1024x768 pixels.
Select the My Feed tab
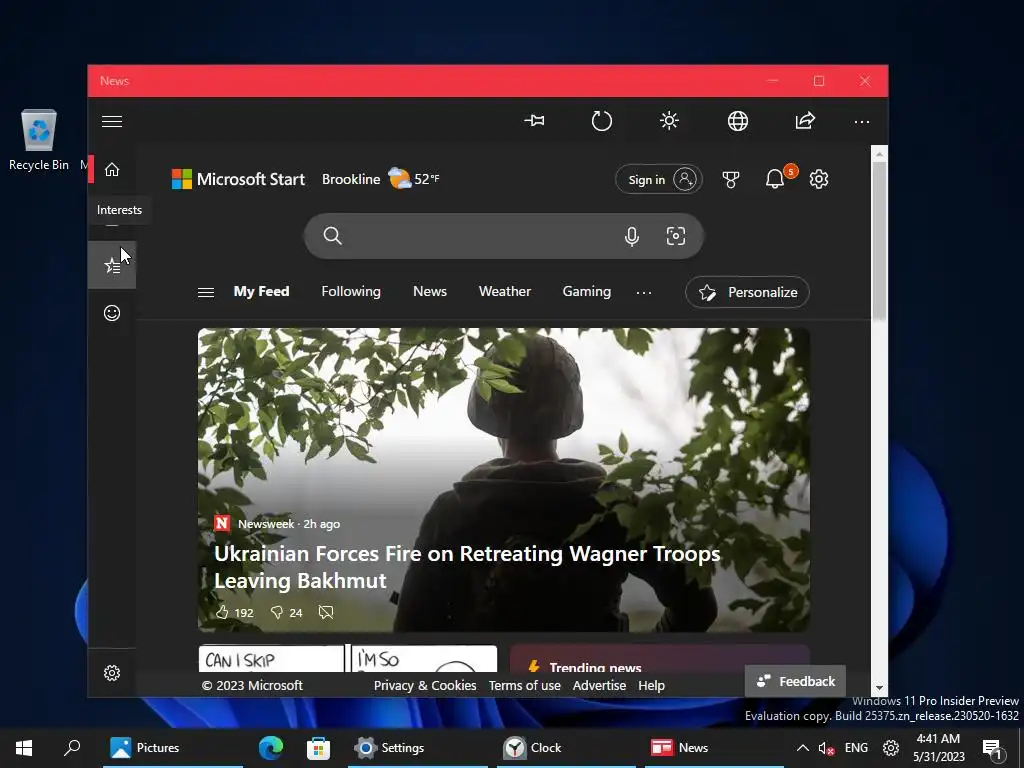coord(261,291)
